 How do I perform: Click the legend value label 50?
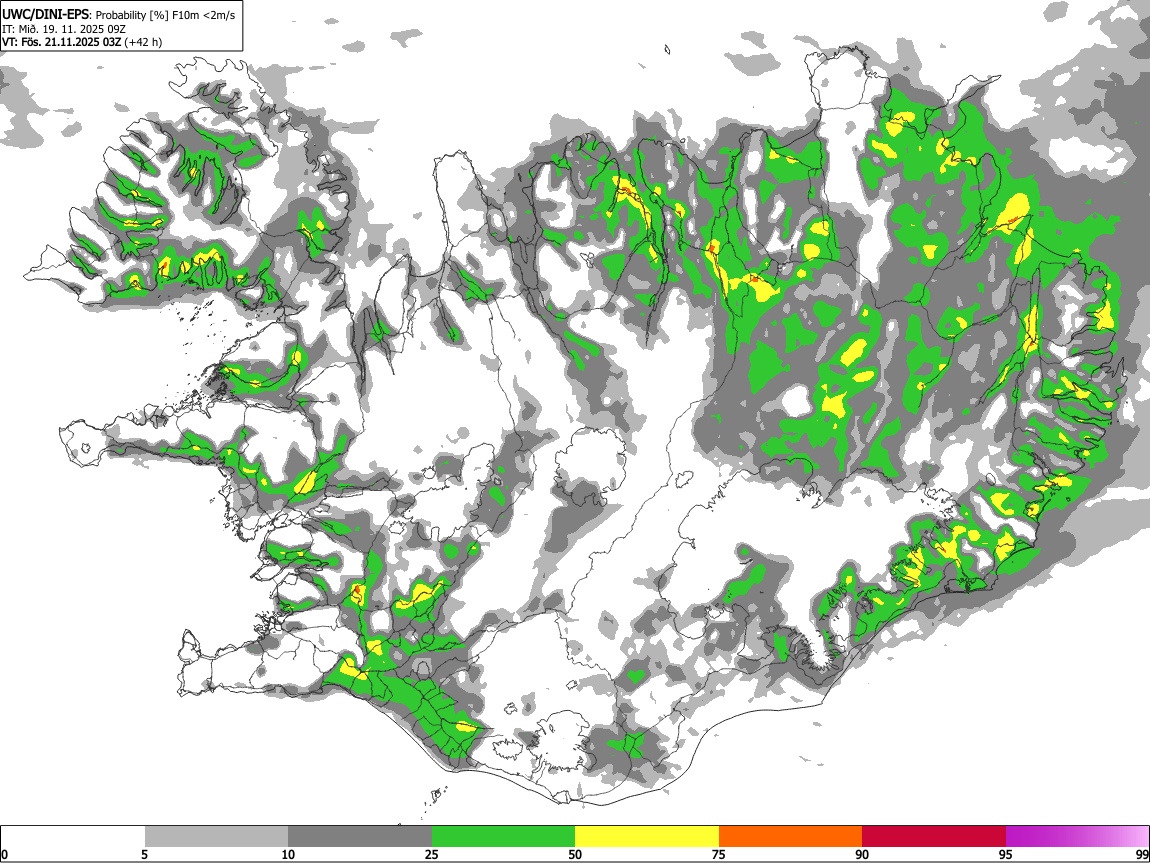[x=575, y=854]
